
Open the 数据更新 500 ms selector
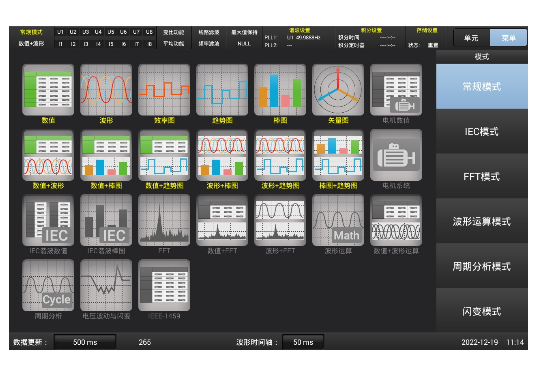pyautogui.click(x=85, y=342)
